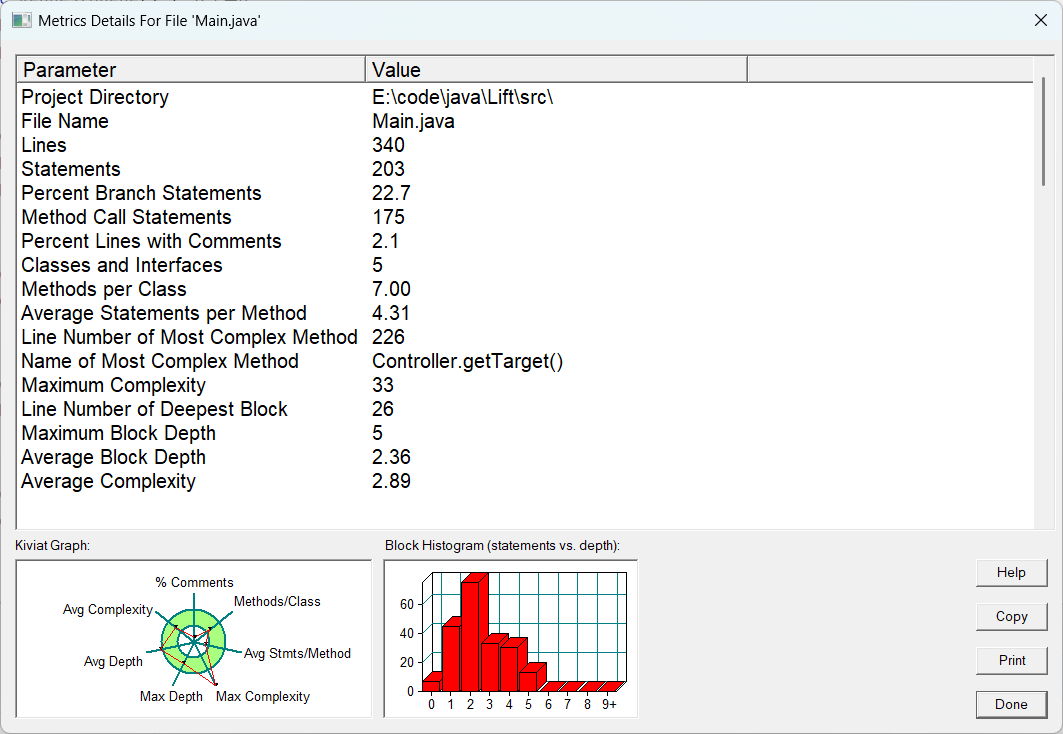Click the Kiviat graph chart
The width and height of the screenshot is (1063, 734).
pos(193,639)
